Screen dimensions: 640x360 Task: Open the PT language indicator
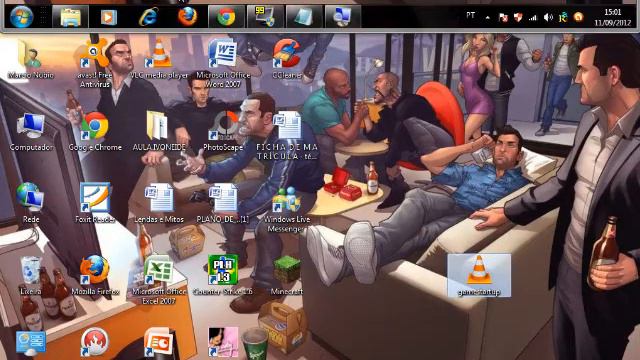click(x=471, y=16)
